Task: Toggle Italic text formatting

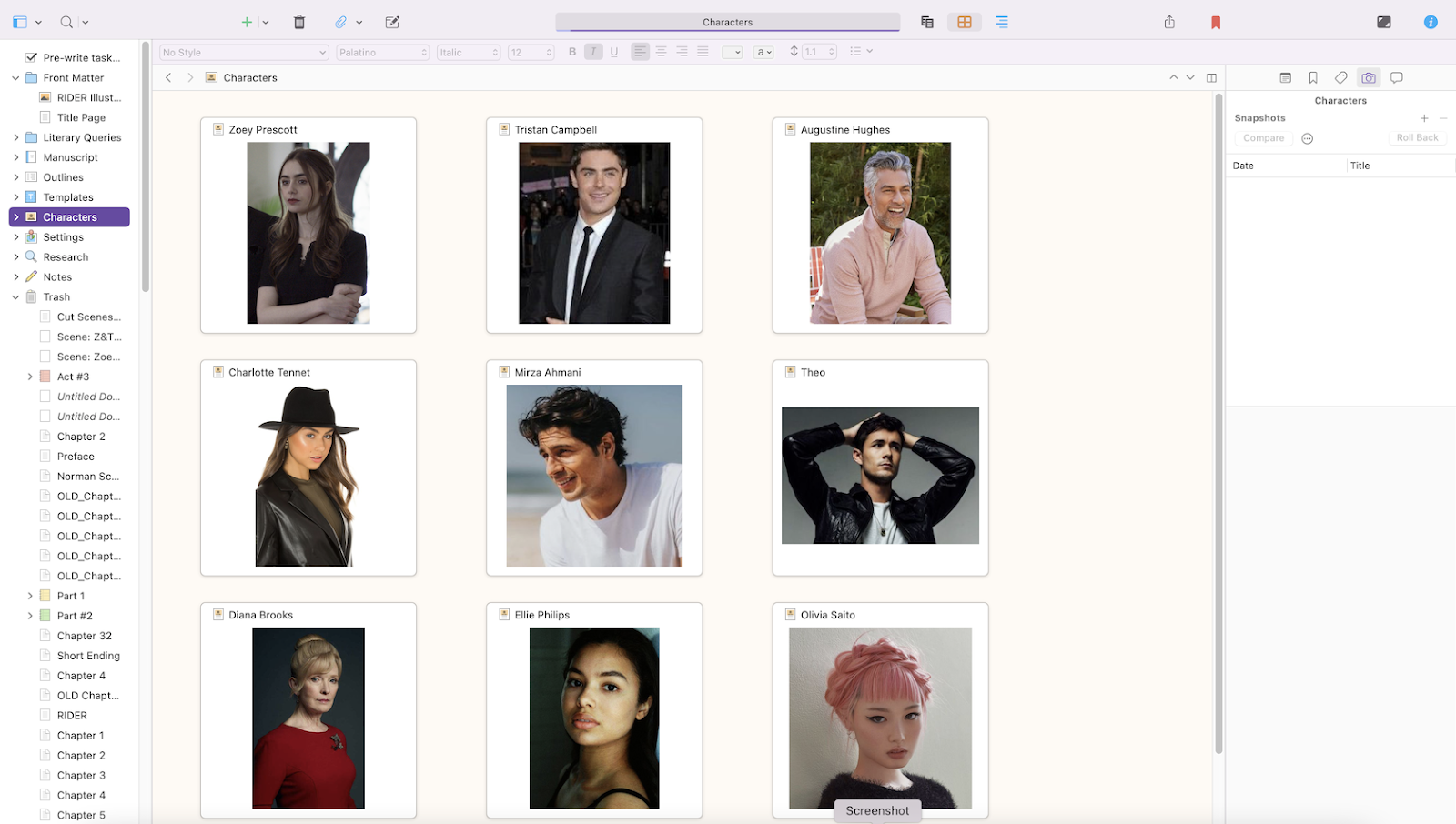Action: [593, 52]
